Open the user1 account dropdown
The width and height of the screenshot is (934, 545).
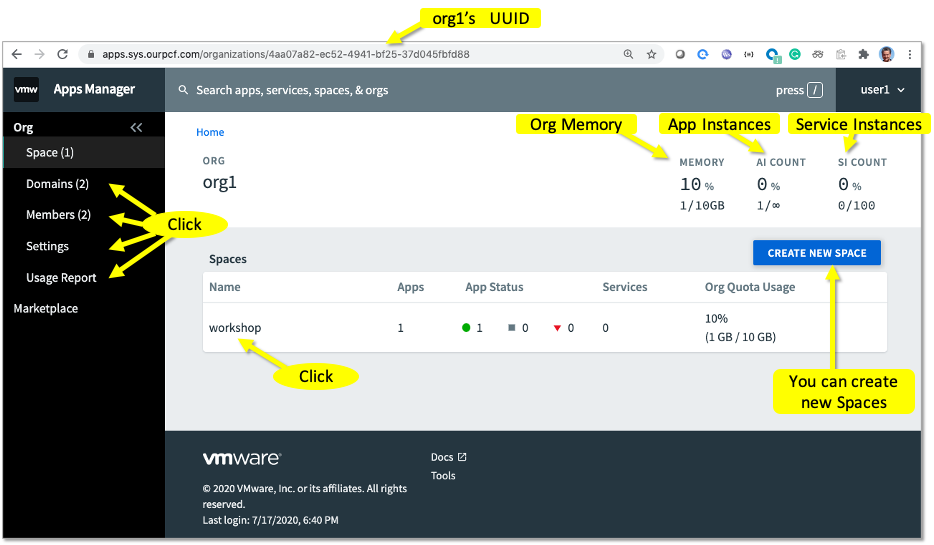click(882, 90)
